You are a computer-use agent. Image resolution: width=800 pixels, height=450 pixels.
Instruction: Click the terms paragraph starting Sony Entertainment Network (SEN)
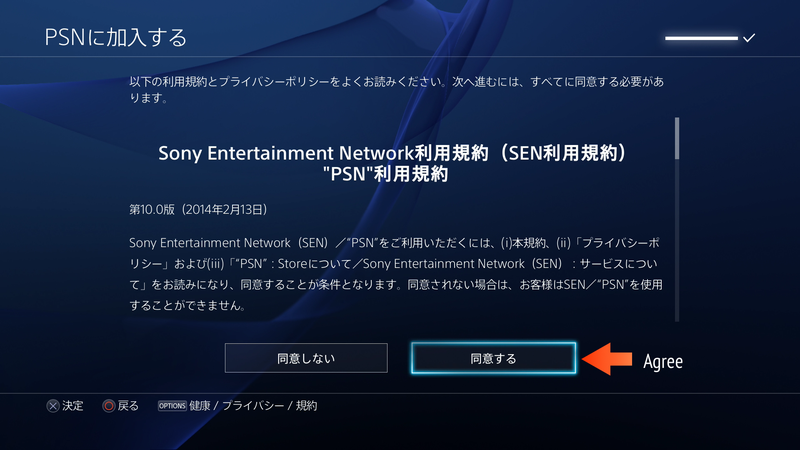click(396, 274)
